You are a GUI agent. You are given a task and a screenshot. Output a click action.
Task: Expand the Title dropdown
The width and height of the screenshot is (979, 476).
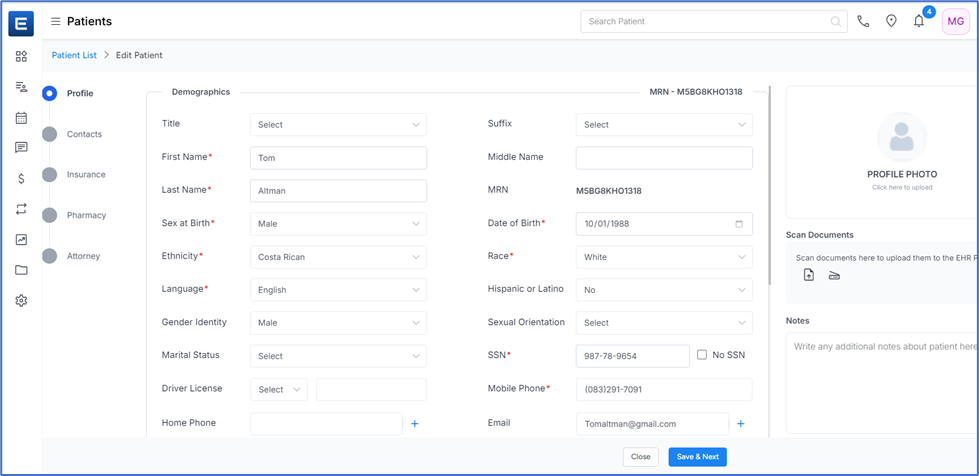pos(338,125)
